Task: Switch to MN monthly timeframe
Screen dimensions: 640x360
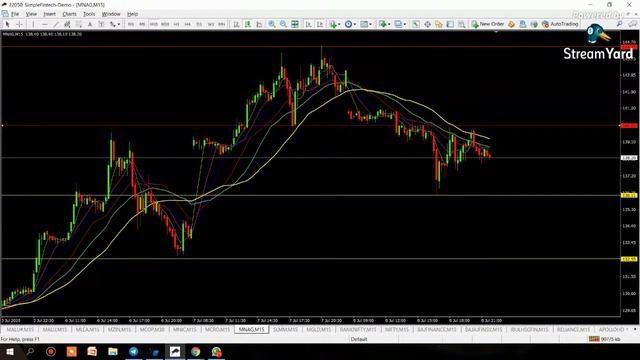Action: [x=222, y=24]
